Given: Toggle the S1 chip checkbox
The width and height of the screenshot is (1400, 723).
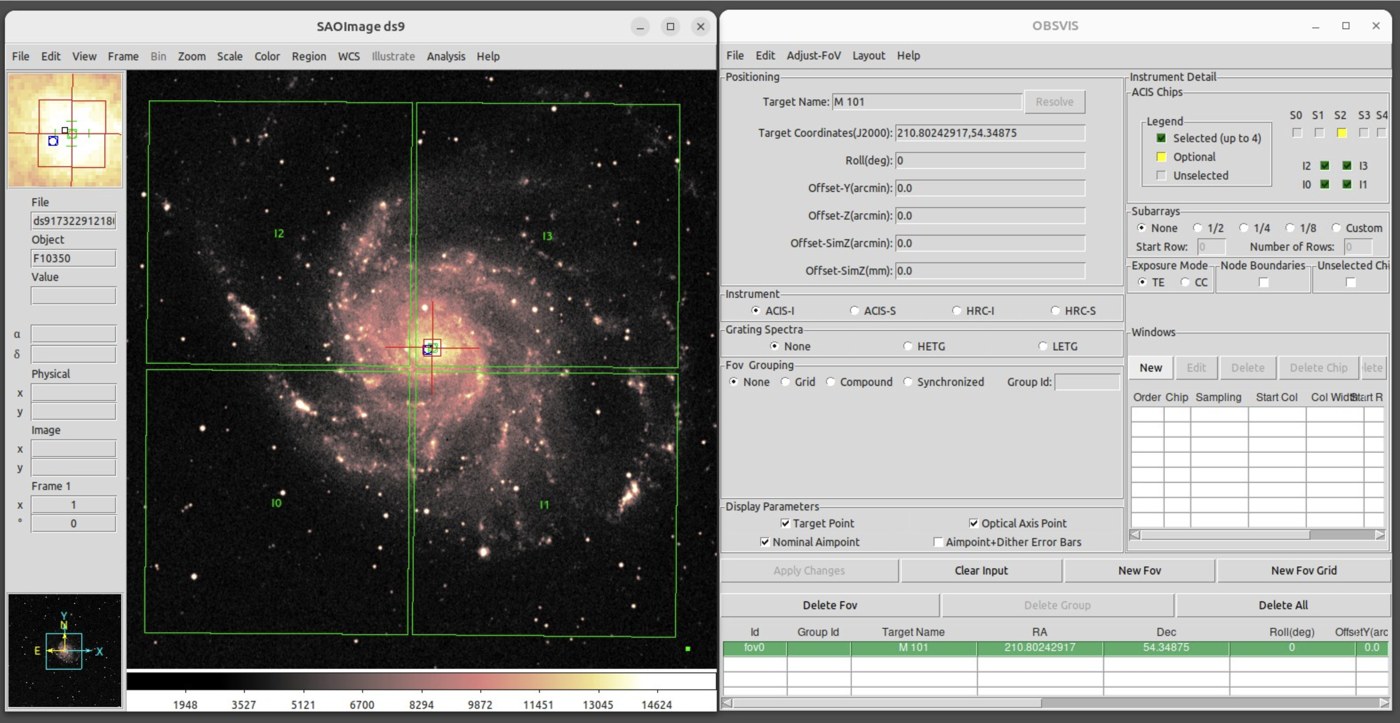Looking at the screenshot, I should [x=1319, y=132].
